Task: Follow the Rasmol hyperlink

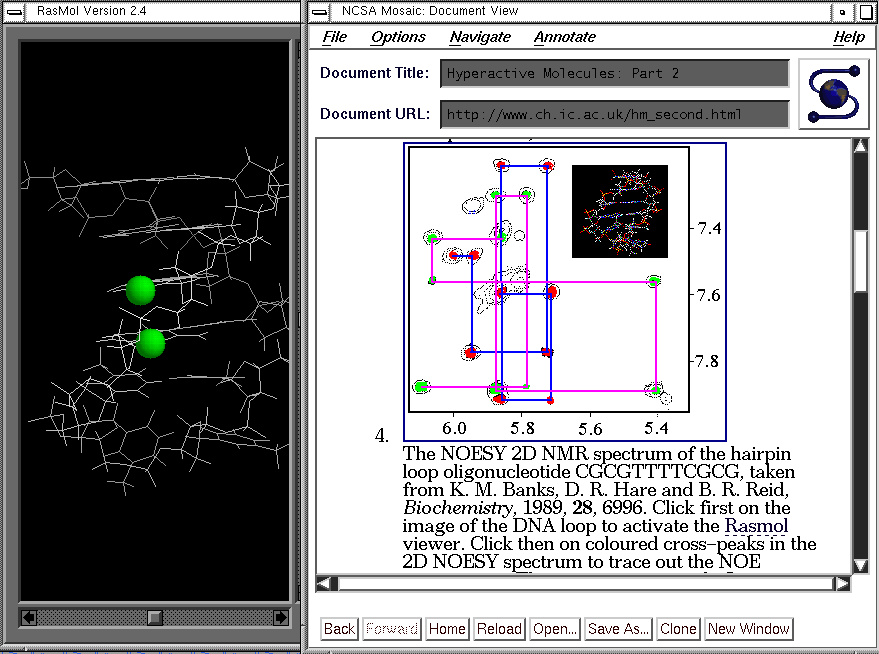Action: (x=756, y=526)
